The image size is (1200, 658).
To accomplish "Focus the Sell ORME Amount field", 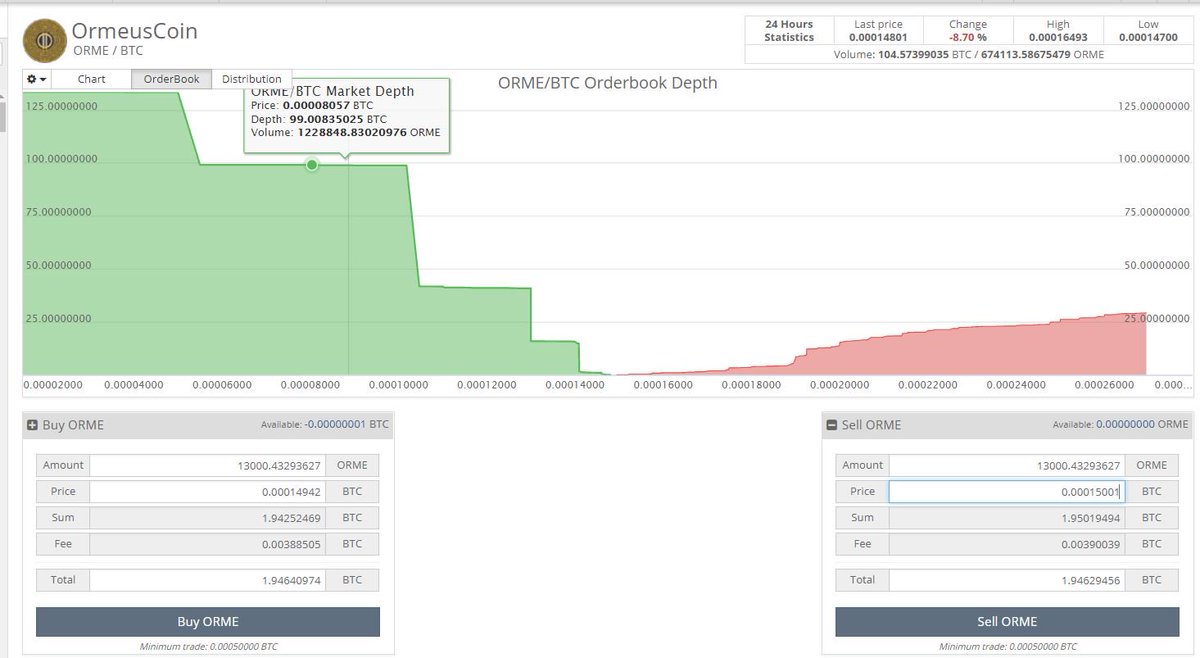I will [x=1007, y=465].
